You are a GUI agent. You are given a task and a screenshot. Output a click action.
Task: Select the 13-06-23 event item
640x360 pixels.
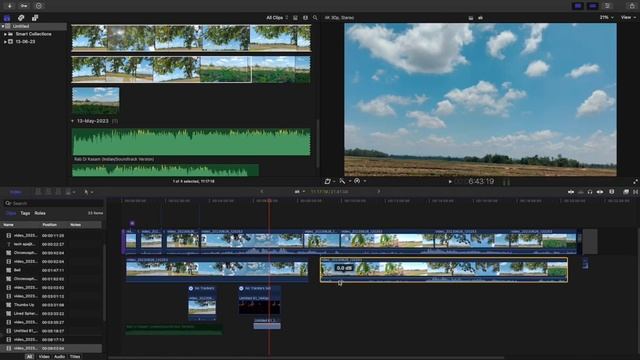(25, 42)
